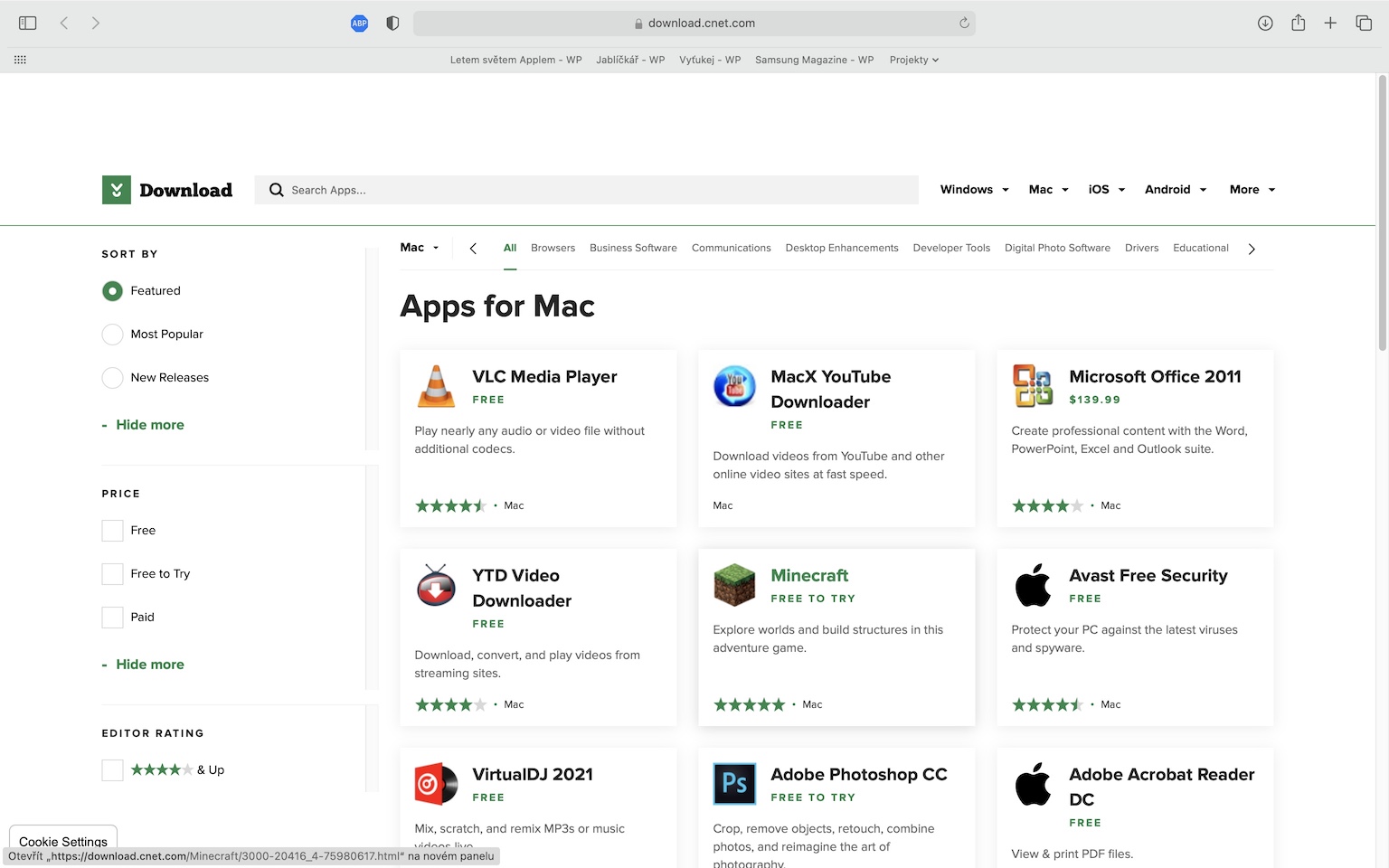This screenshot has width=1389, height=868.
Task: Switch to the Browsers category tab
Action: (553, 248)
